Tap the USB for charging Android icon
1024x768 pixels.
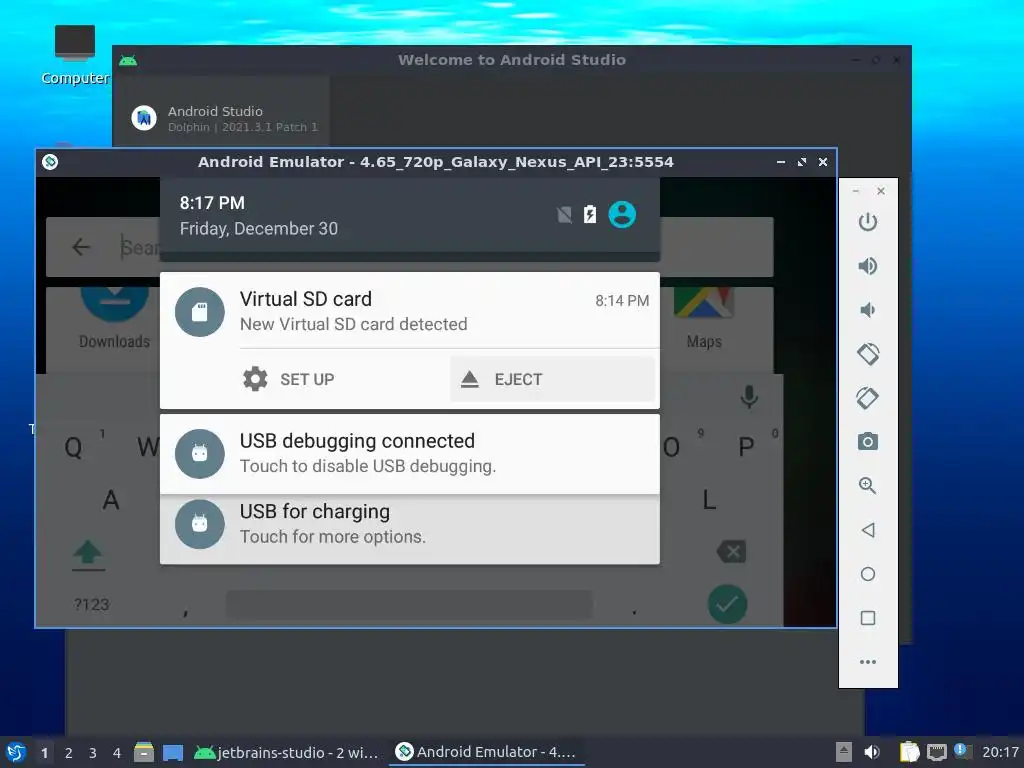200,524
